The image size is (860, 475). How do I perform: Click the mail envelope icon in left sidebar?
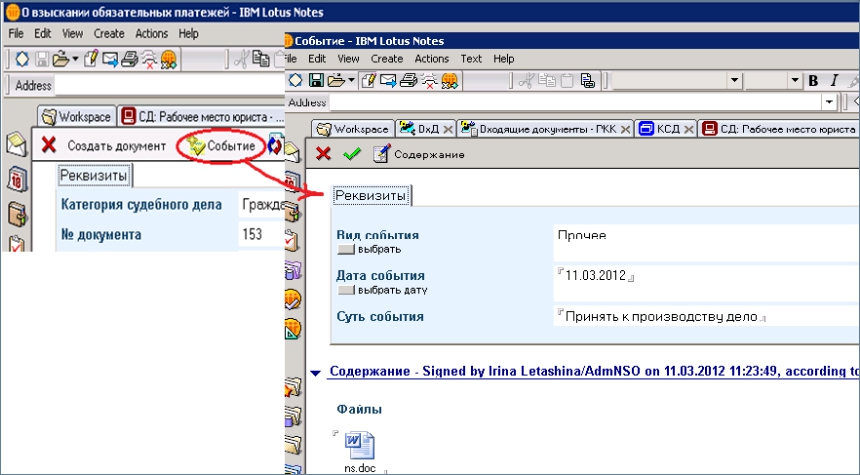coord(17,145)
